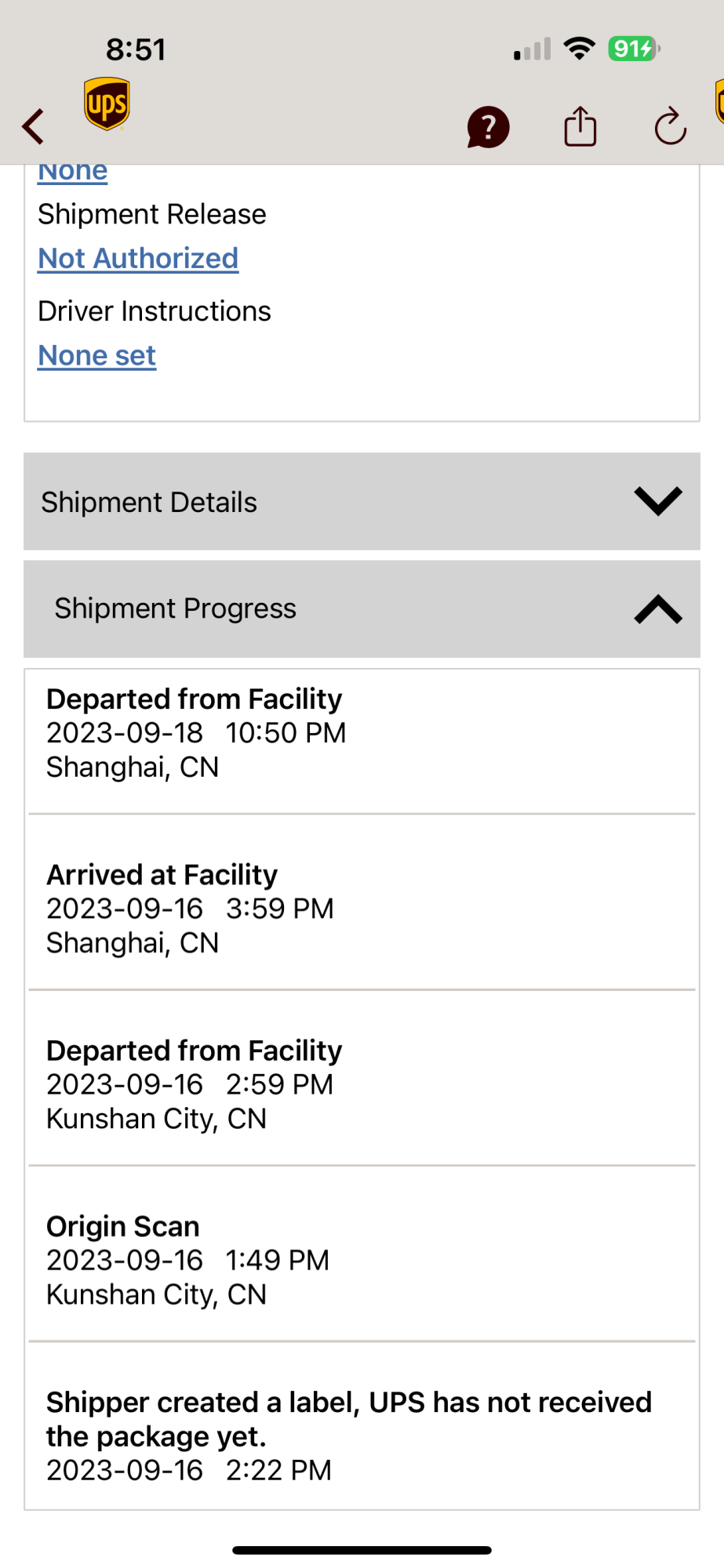Tap the Wi-Fi status icon

coord(580,49)
